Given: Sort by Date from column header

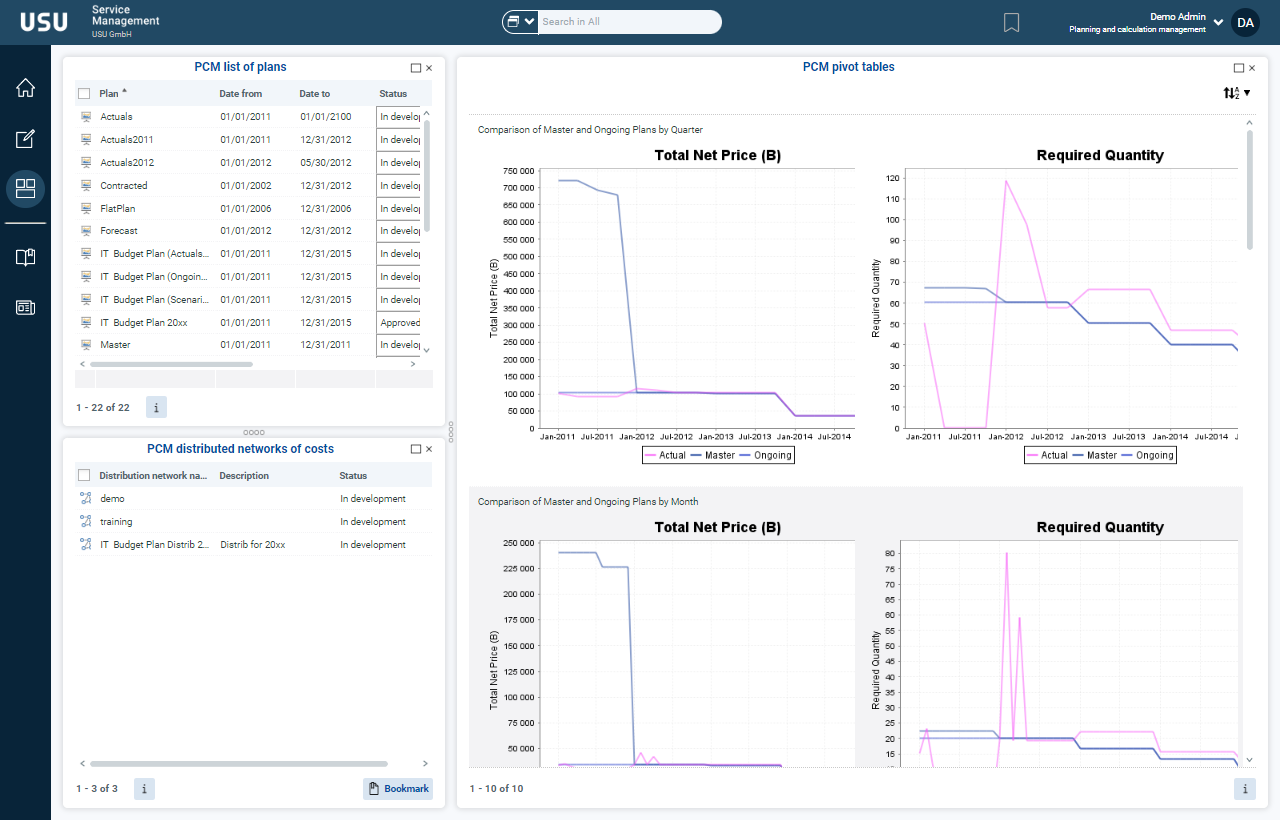Looking at the screenshot, I should click(241, 94).
